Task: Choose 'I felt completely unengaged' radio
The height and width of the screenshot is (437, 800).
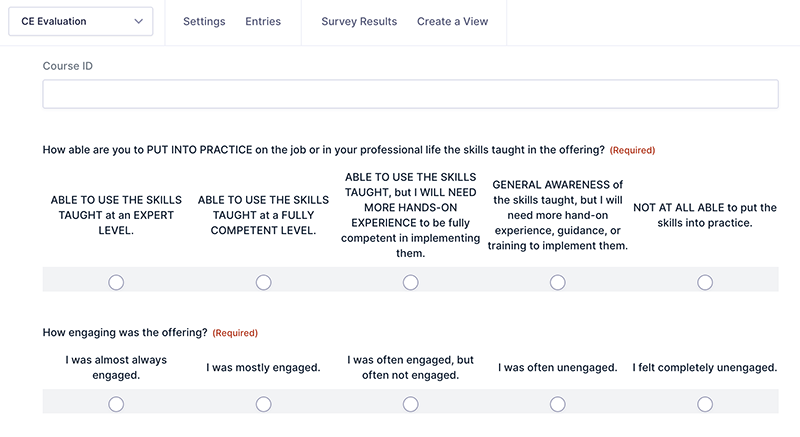Action: coord(705,404)
